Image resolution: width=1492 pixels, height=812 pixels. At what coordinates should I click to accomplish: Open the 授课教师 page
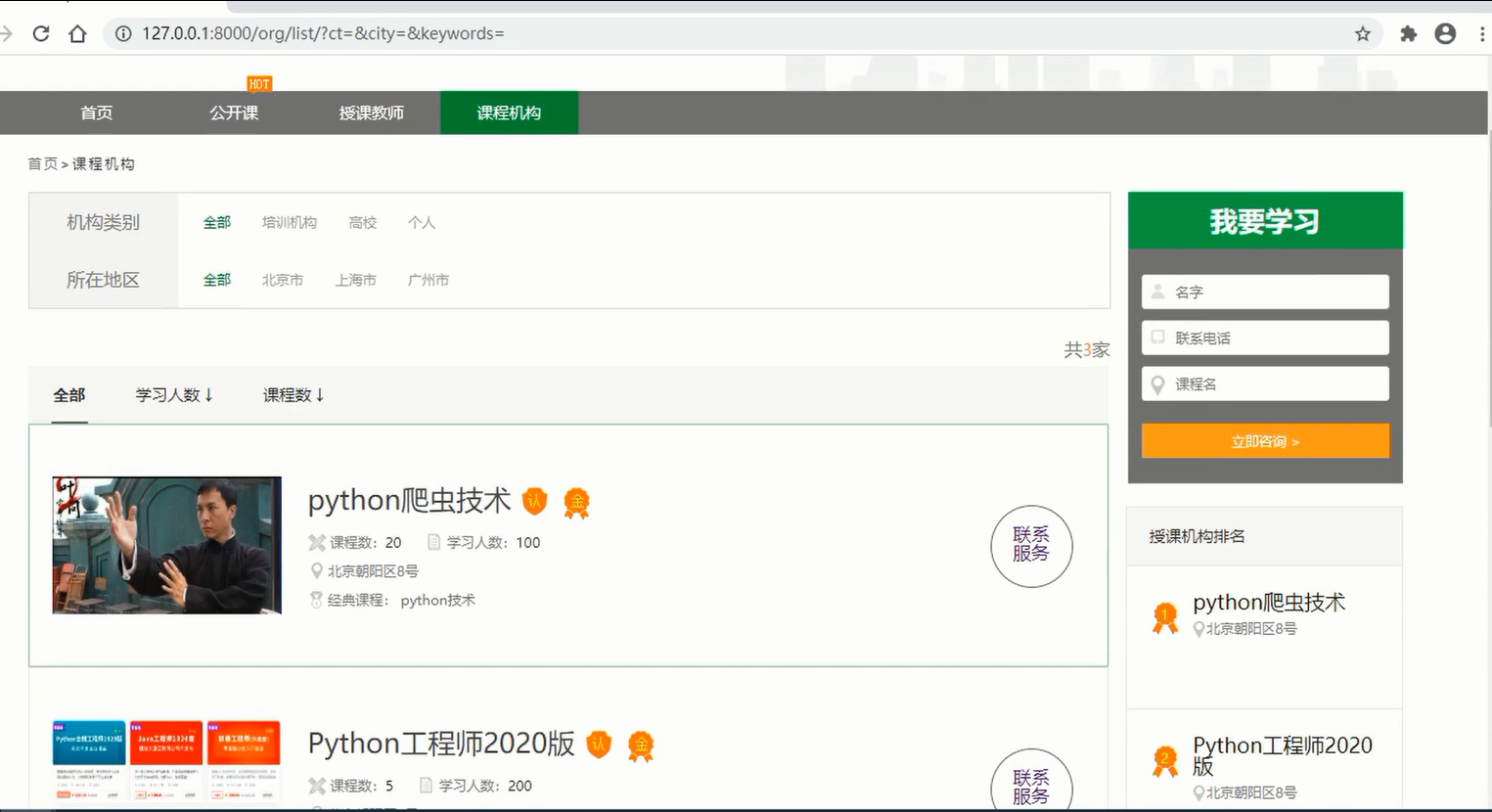(x=371, y=113)
